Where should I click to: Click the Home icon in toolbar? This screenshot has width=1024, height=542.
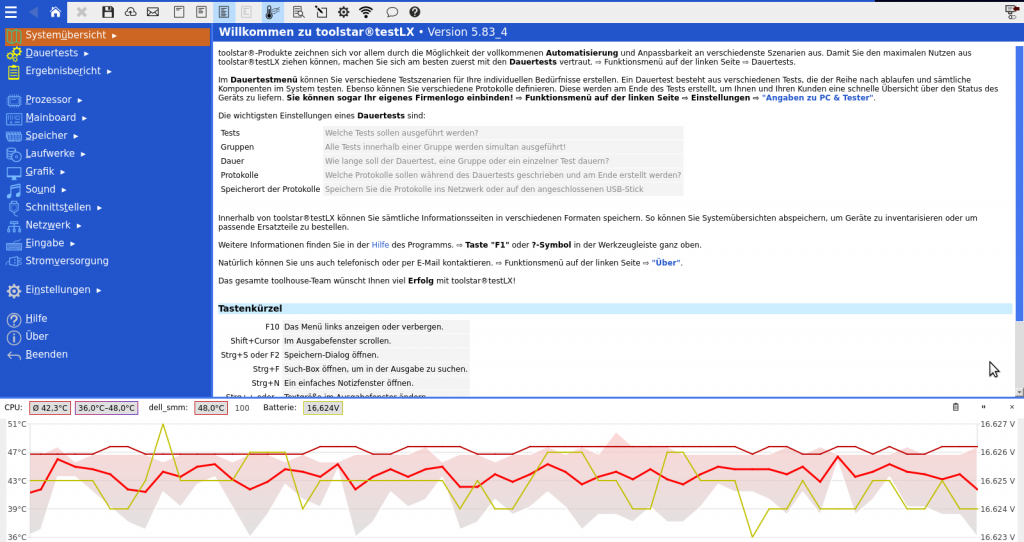click(55, 12)
